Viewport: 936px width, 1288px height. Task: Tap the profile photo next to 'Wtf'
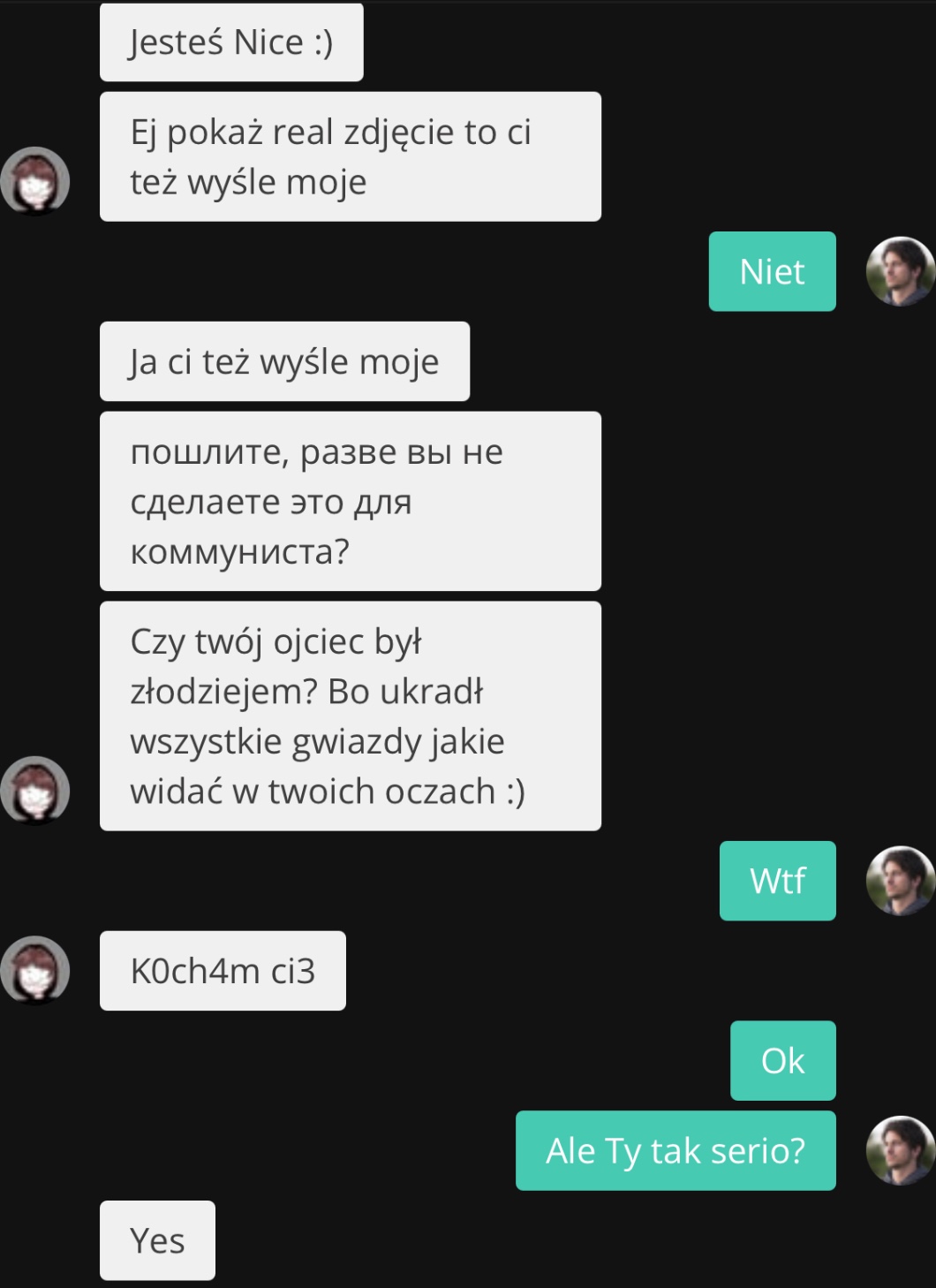[900, 881]
